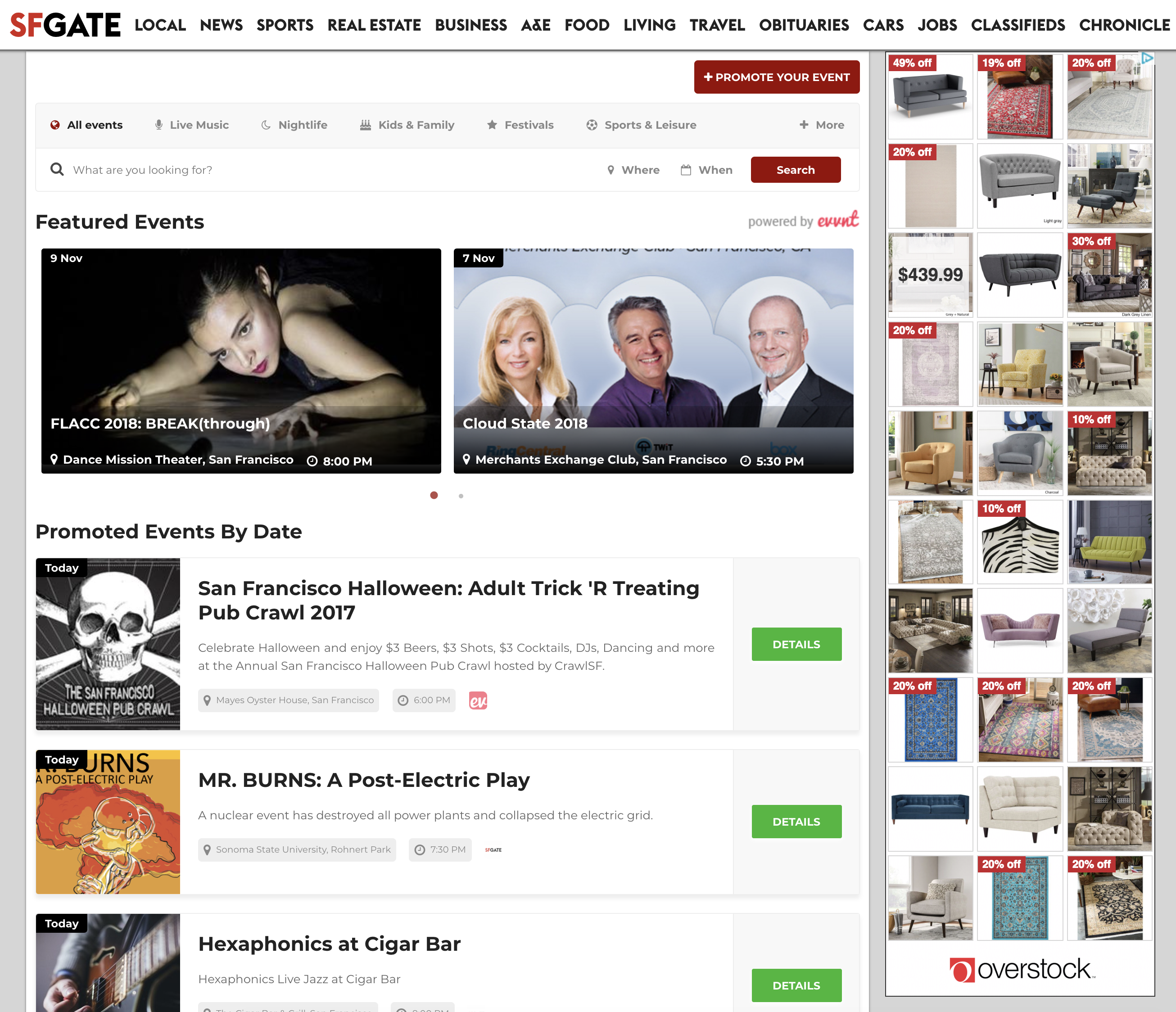Open the BUSINESS navigation menu
The width and height of the screenshot is (1176, 1012).
click(471, 25)
